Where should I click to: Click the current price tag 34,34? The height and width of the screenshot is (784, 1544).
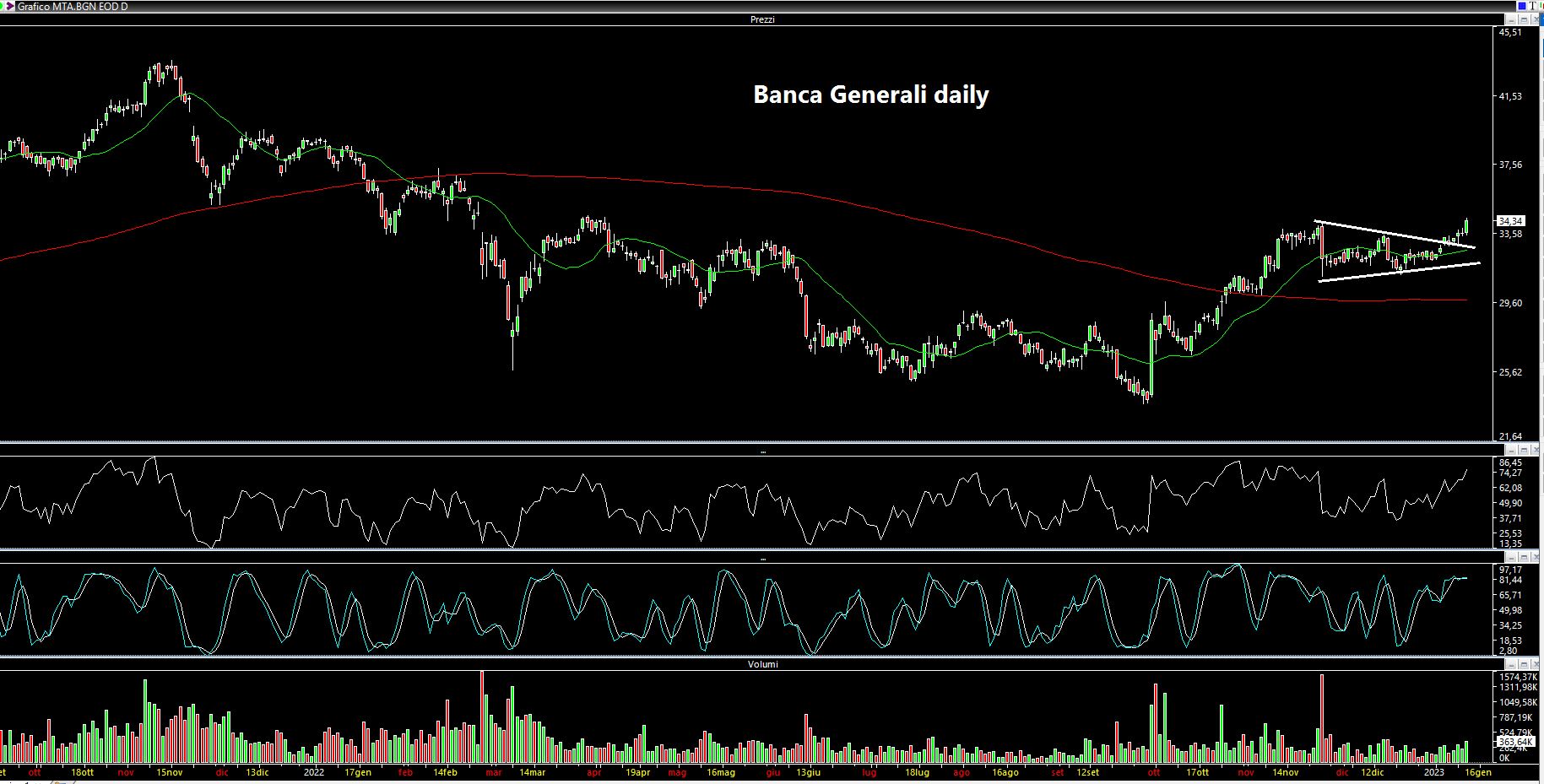pyautogui.click(x=1510, y=221)
